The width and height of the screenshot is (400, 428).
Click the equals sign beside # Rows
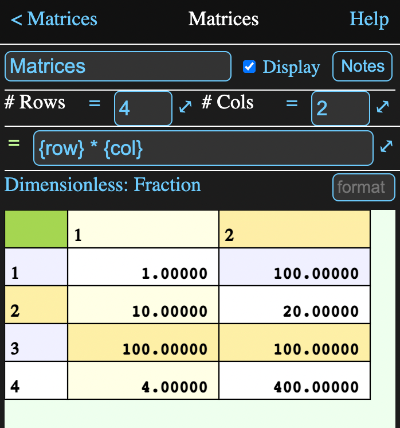coord(95,103)
